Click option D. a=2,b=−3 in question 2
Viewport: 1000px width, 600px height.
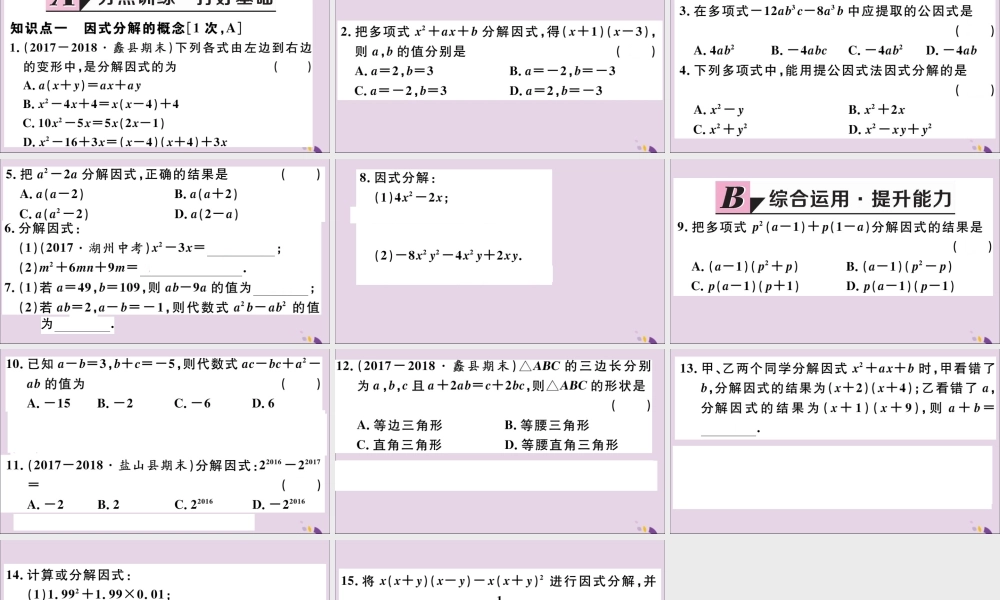(555, 91)
